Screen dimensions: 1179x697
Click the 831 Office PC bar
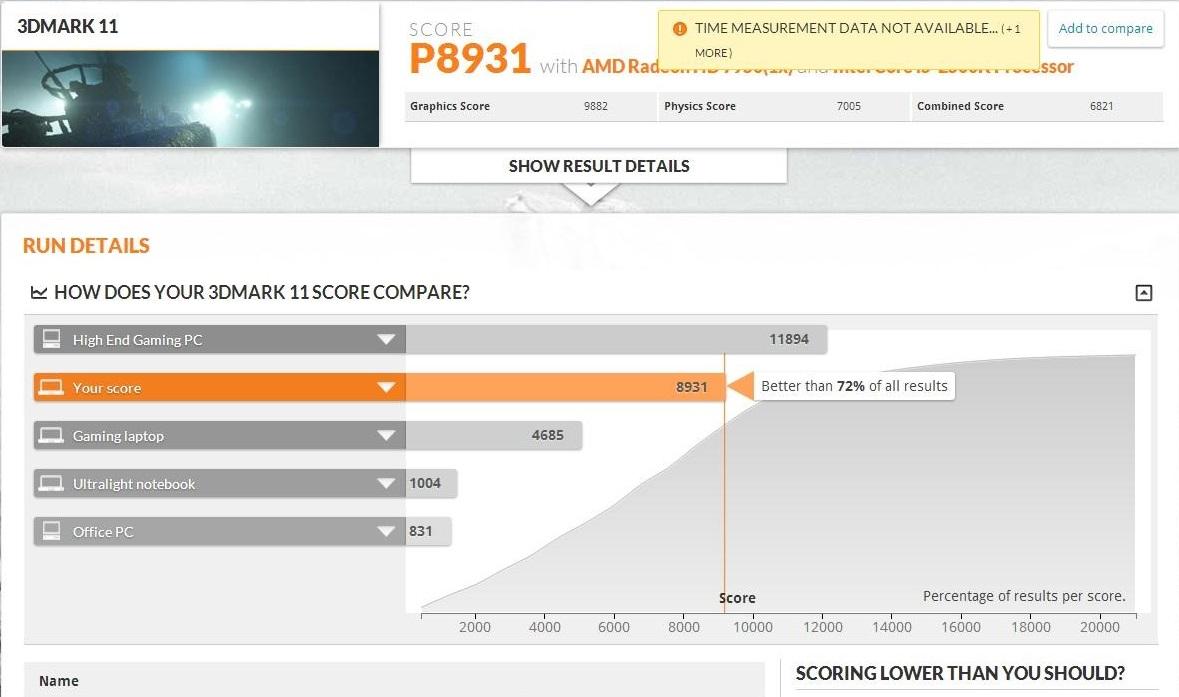click(429, 532)
